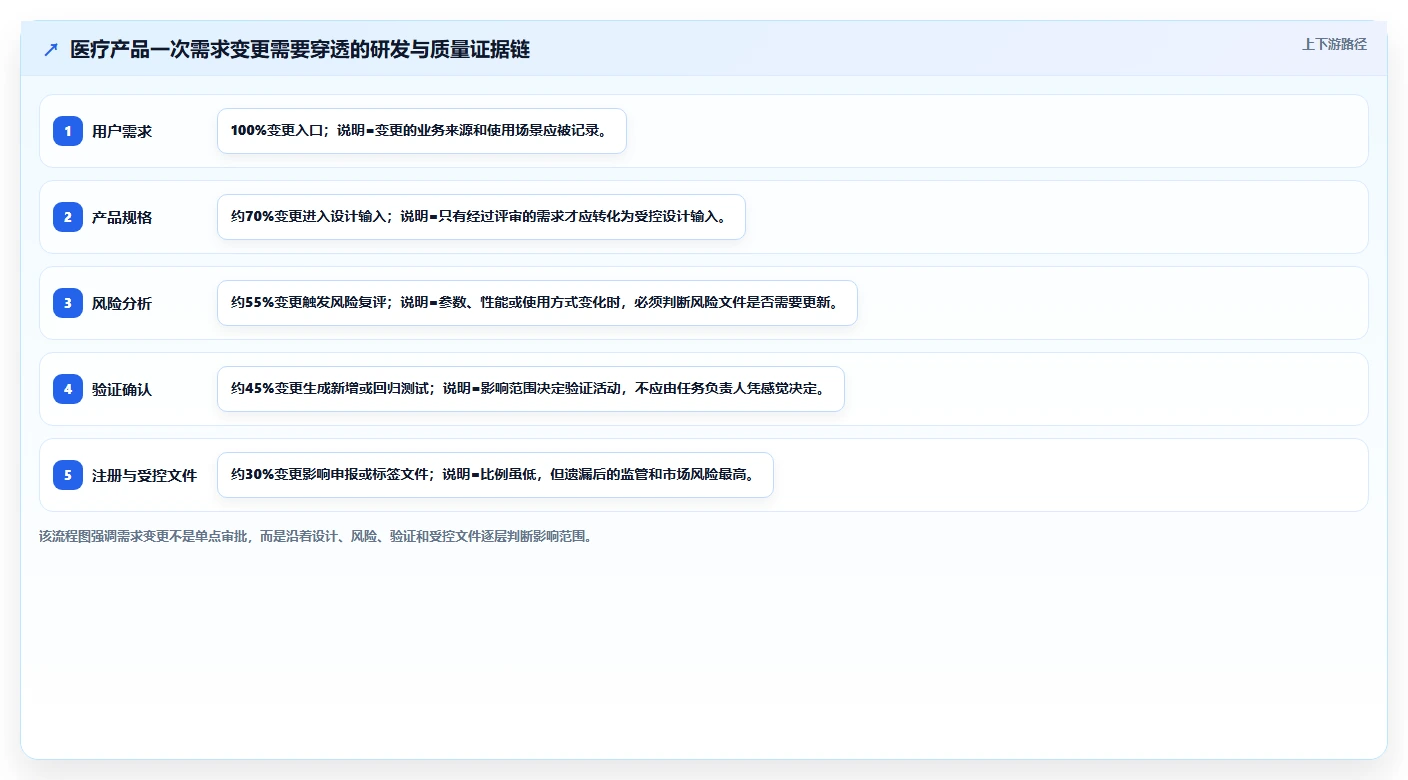The image size is (1408, 780).
Task: Click the 约70%变更进入设计输入 description box
Action: click(x=481, y=217)
